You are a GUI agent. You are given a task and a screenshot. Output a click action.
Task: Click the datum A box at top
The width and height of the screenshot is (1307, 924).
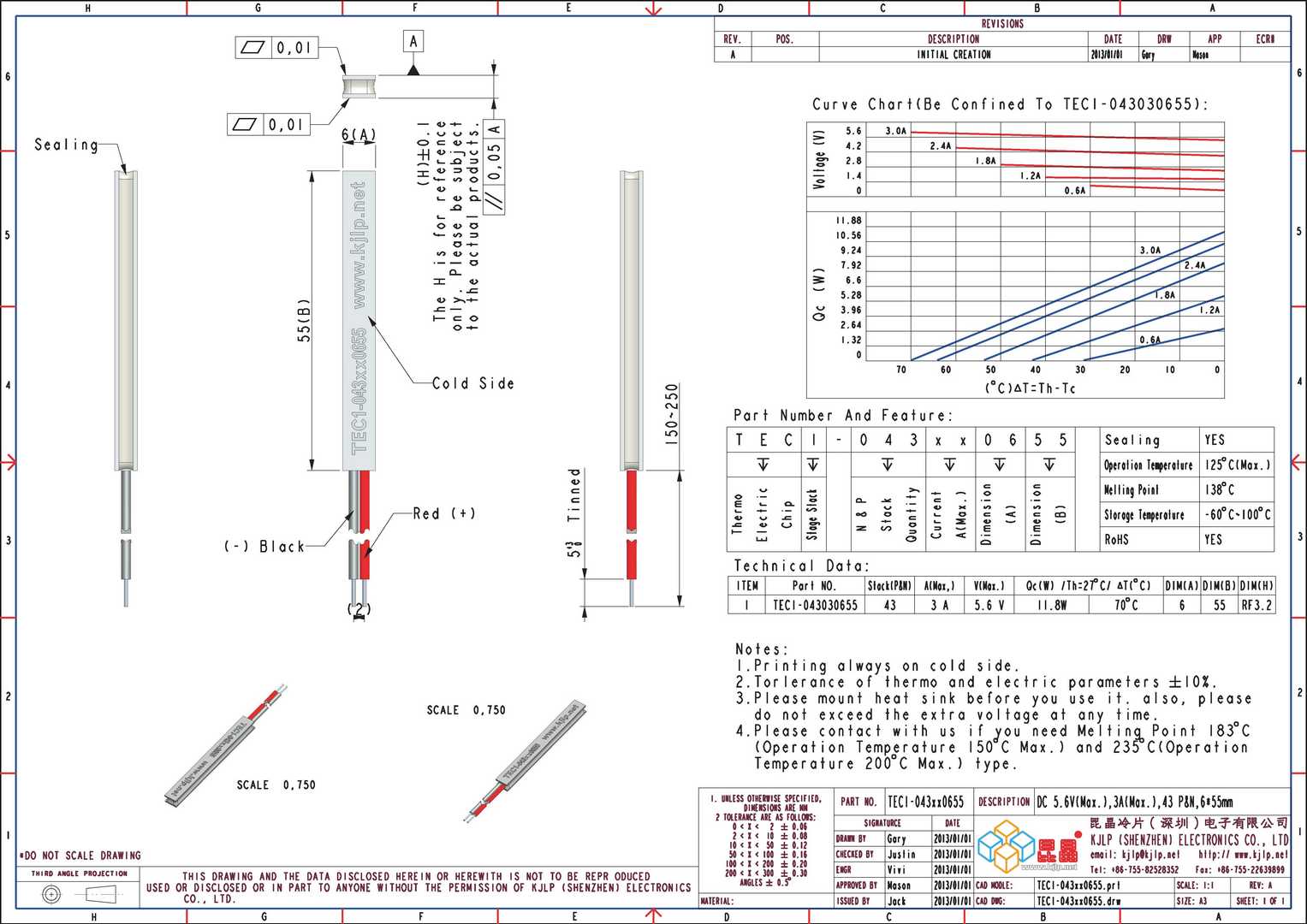pyautogui.click(x=413, y=41)
